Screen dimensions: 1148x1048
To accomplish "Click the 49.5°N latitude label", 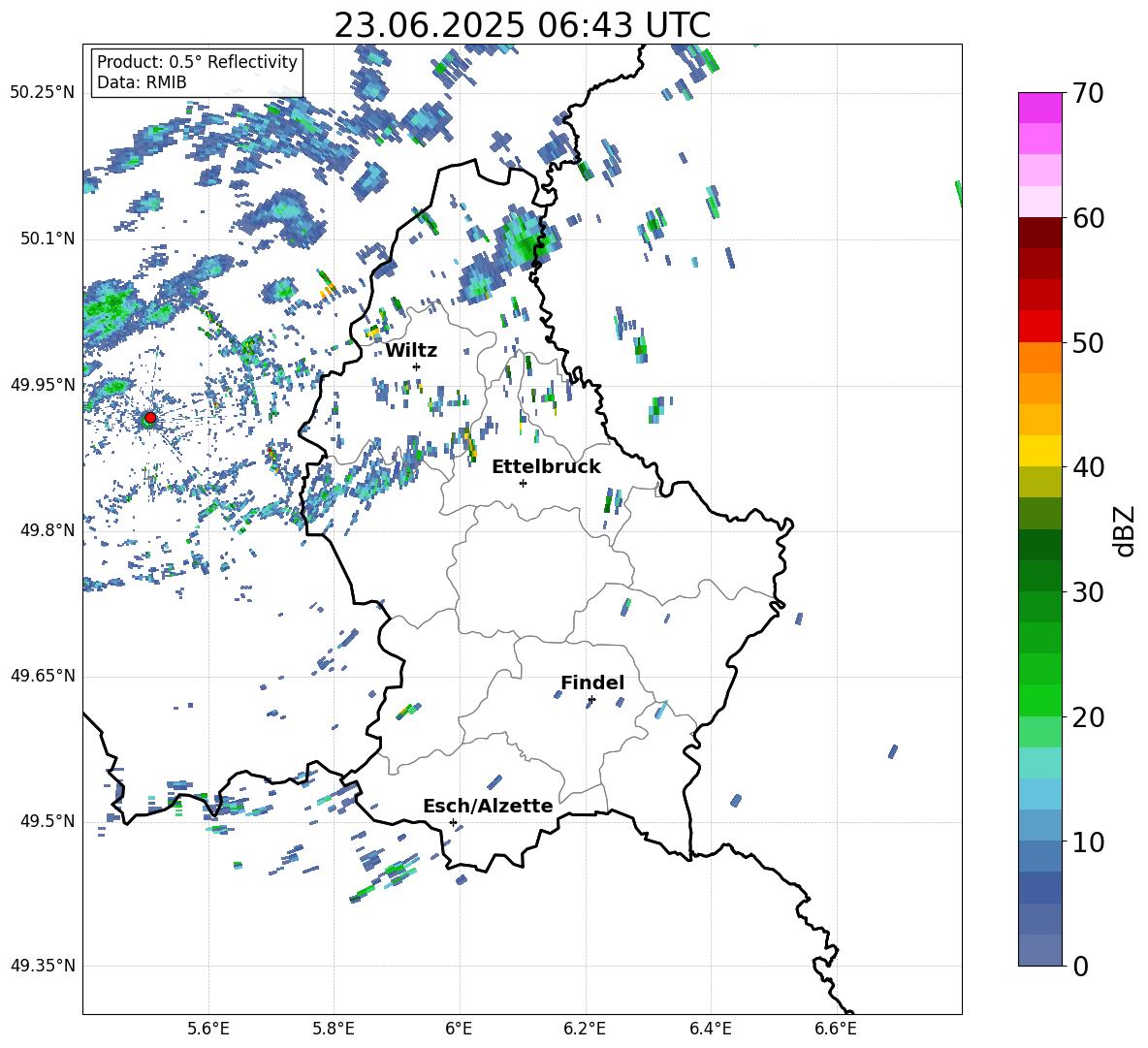I will point(48,821).
